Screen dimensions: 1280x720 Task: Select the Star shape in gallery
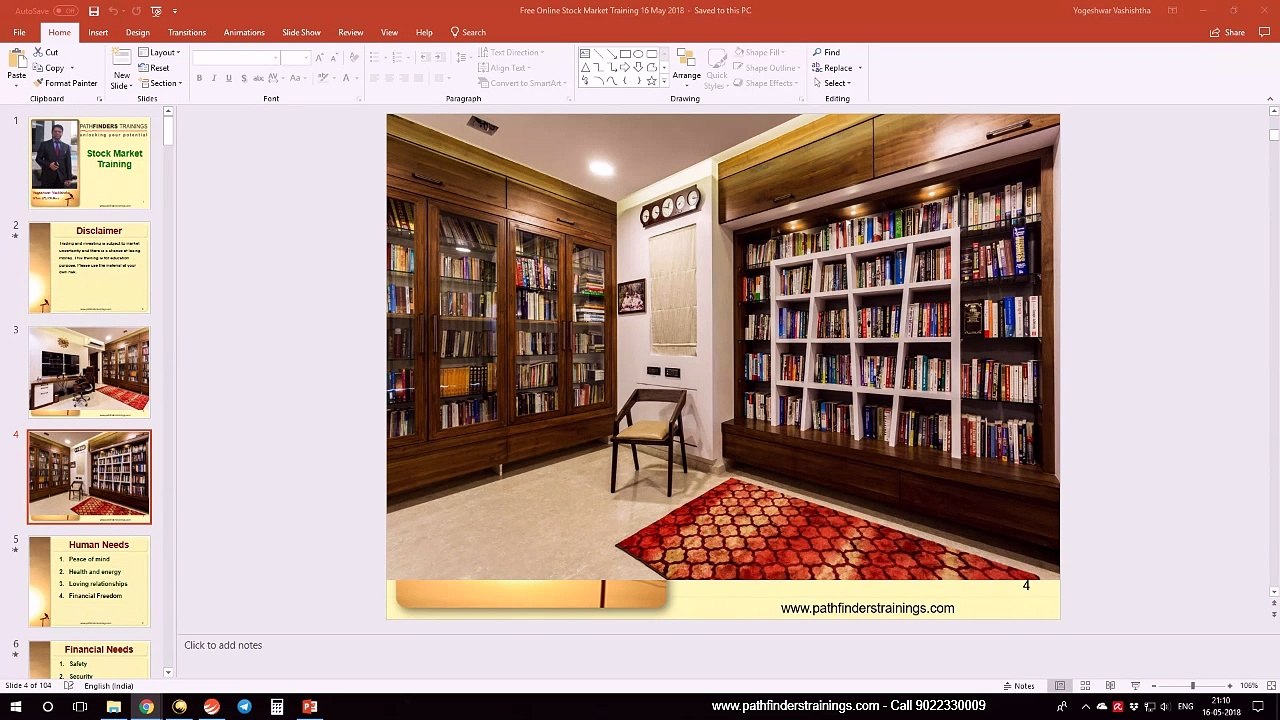pyautogui.click(x=651, y=80)
